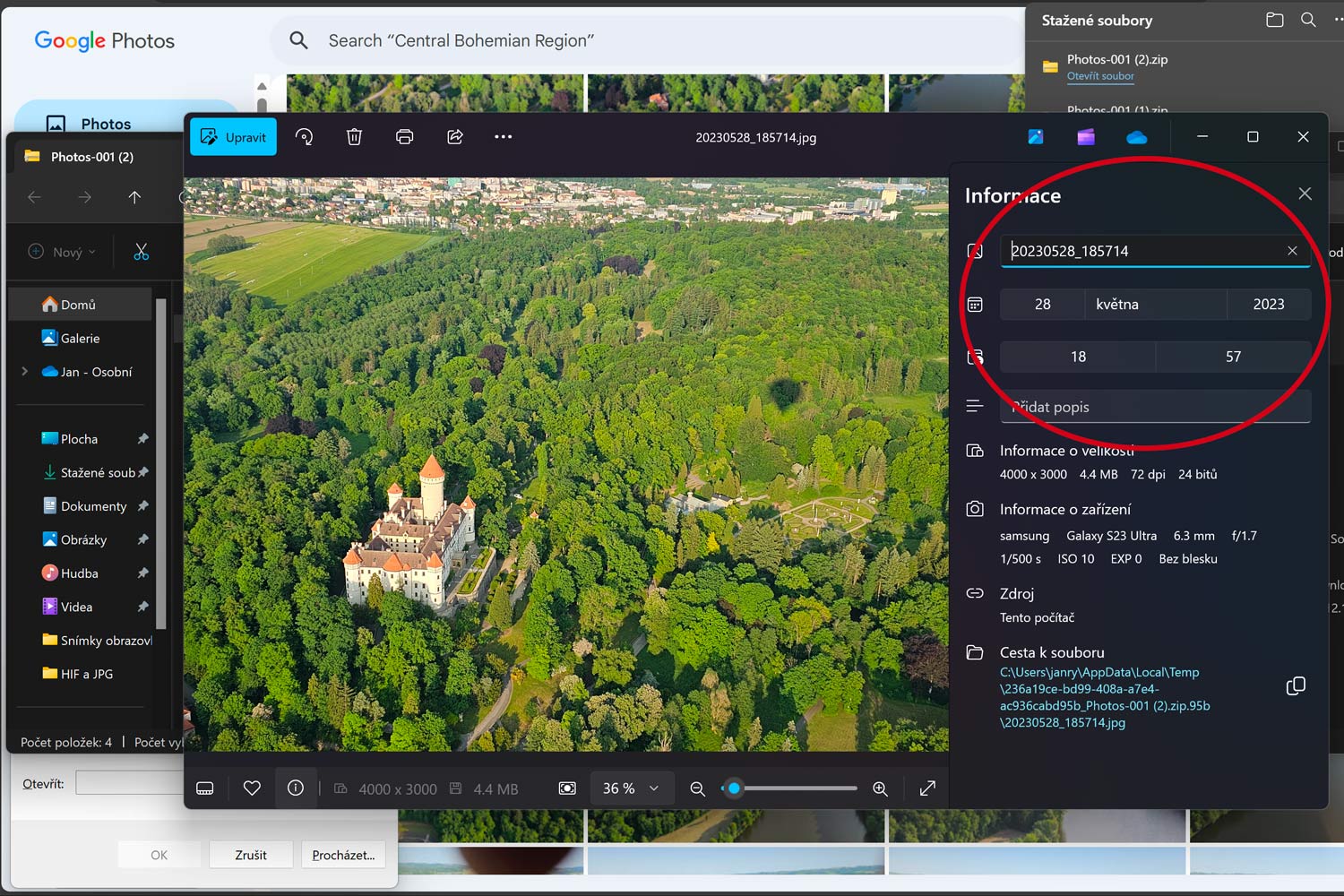
Task: Open the 36 % zoom dropdown
Action: click(631, 788)
